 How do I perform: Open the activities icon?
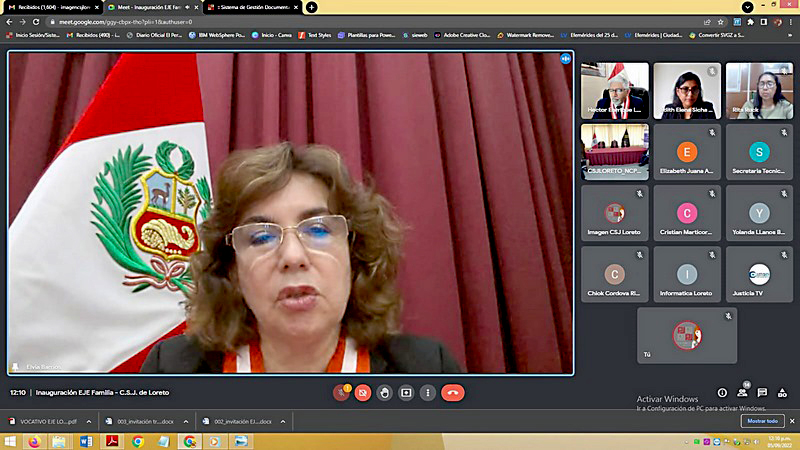[782, 393]
